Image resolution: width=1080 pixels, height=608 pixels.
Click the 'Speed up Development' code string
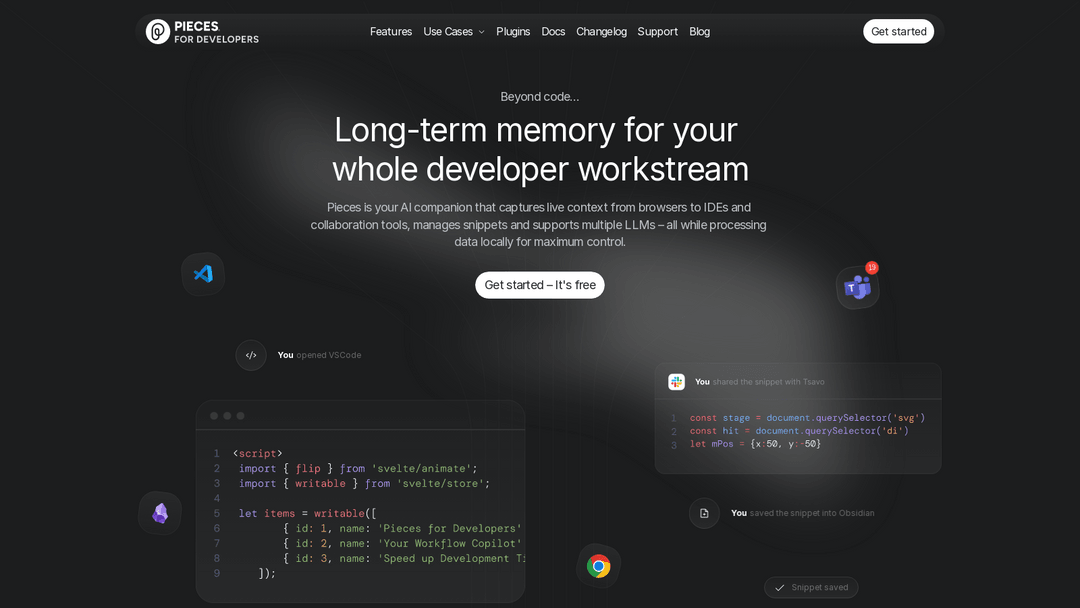tap(451, 559)
